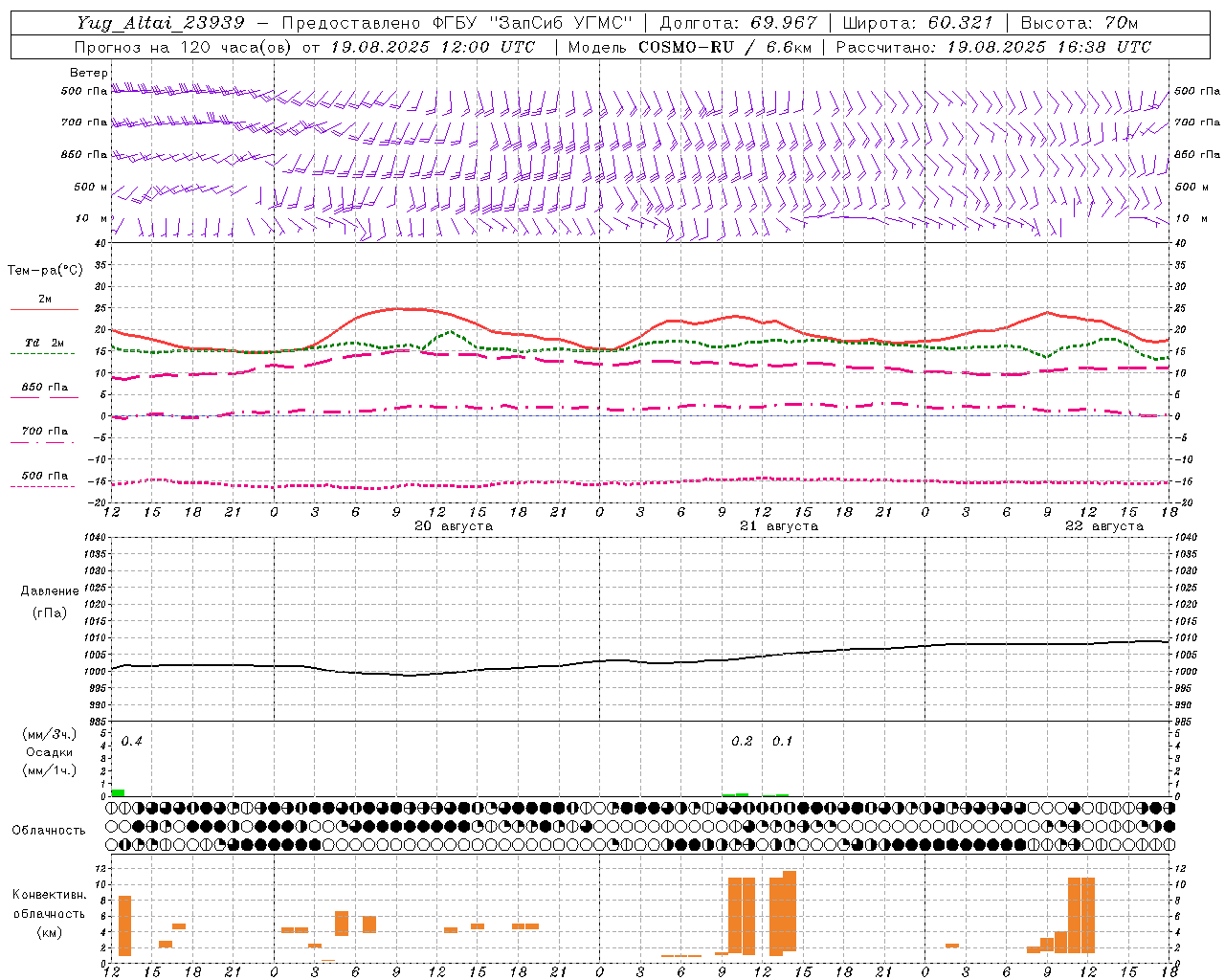The image size is (1225, 980).
Task: Click the Конвективн. convective cloud label
Action: tap(49, 895)
